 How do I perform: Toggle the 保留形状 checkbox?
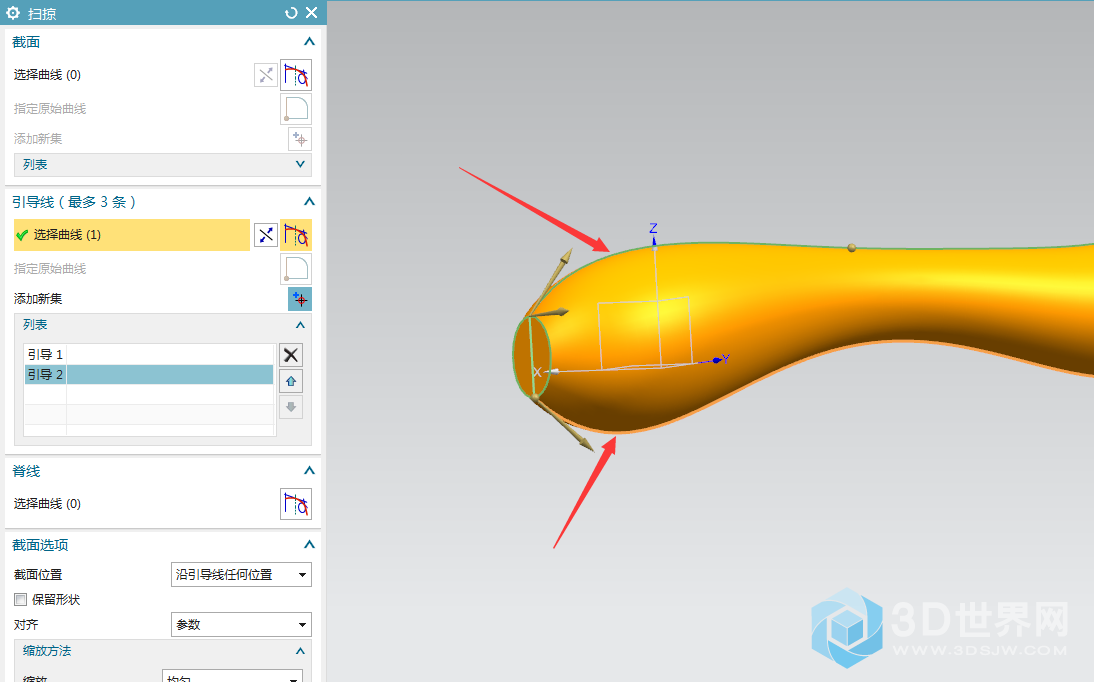point(21,599)
